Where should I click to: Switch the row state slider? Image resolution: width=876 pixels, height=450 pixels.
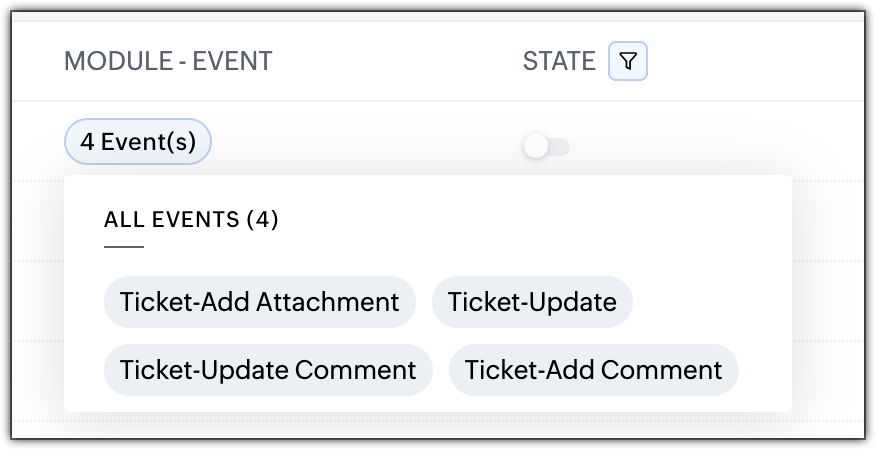(x=546, y=147)
